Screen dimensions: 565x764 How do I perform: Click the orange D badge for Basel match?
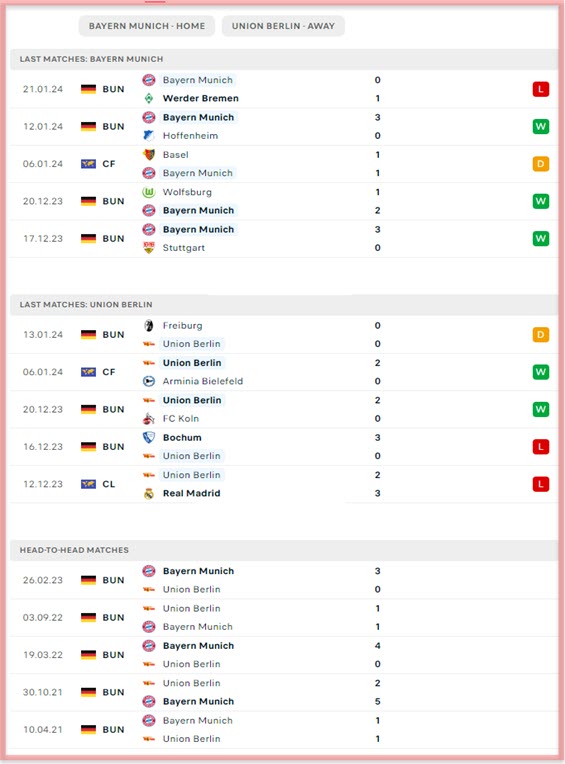click(541, 164)
